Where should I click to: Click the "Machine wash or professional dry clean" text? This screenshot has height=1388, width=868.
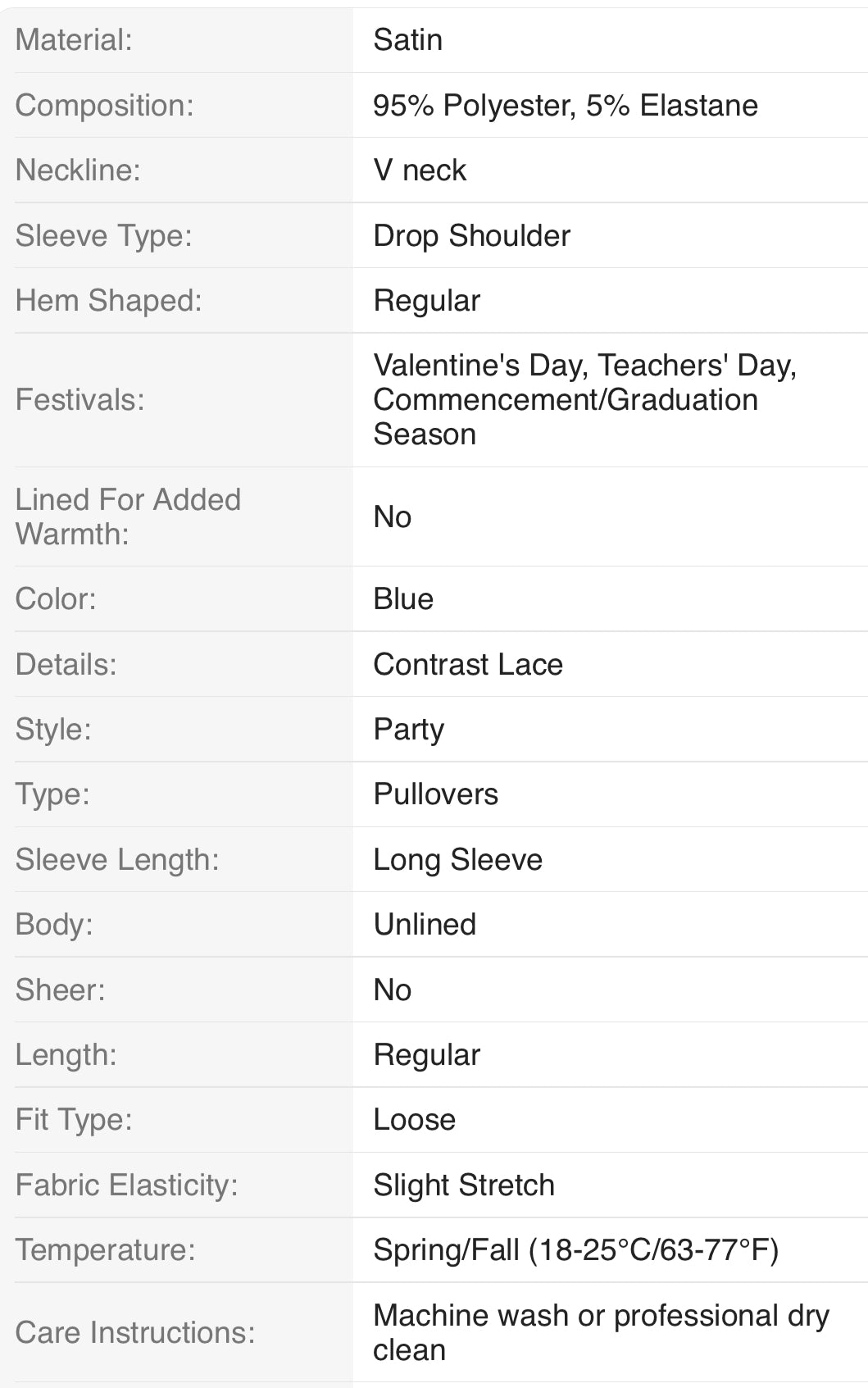pos(600,1332)
